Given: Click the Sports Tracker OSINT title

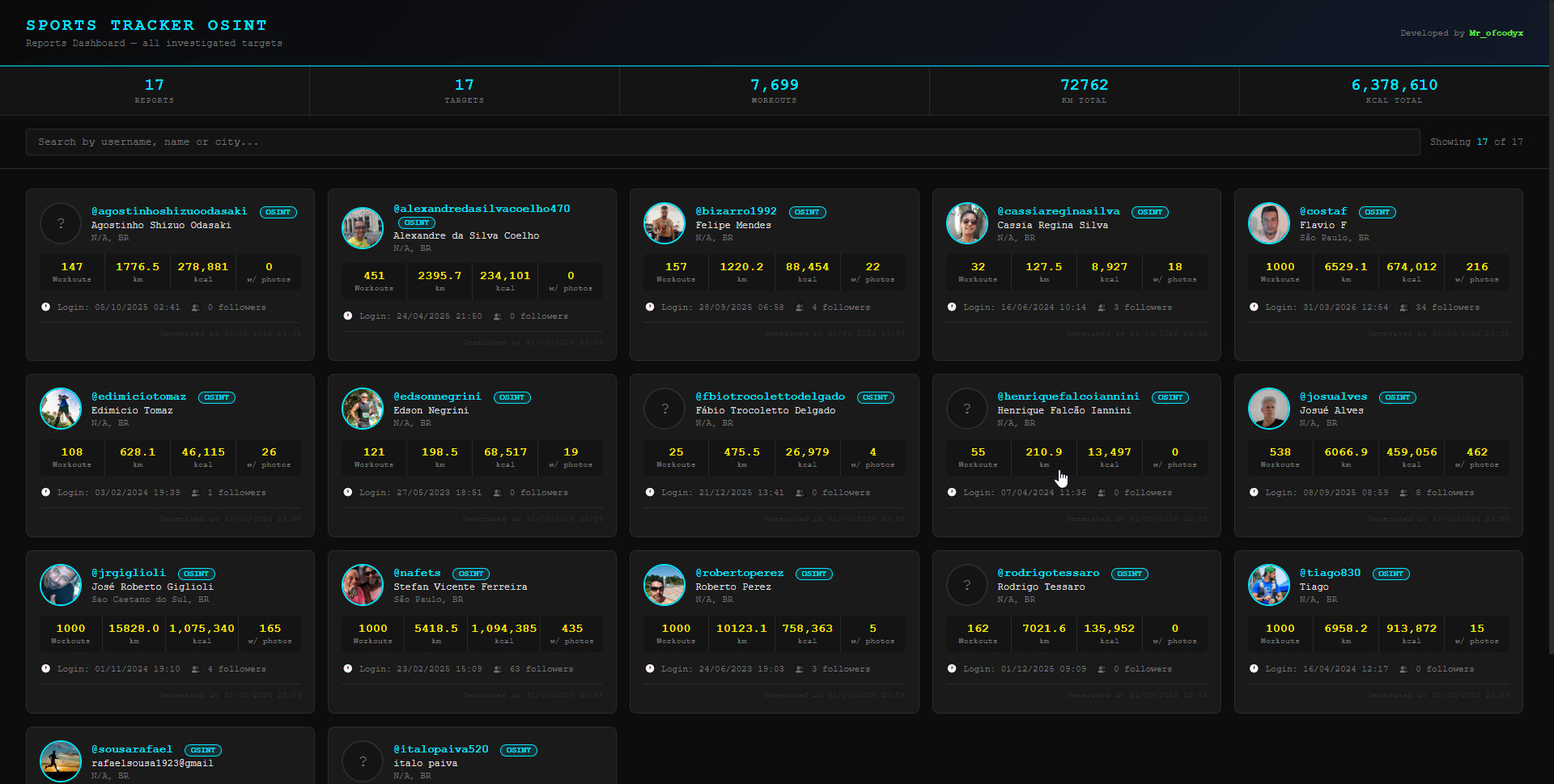Looking at the screenshot, I should tap(146, 26).
